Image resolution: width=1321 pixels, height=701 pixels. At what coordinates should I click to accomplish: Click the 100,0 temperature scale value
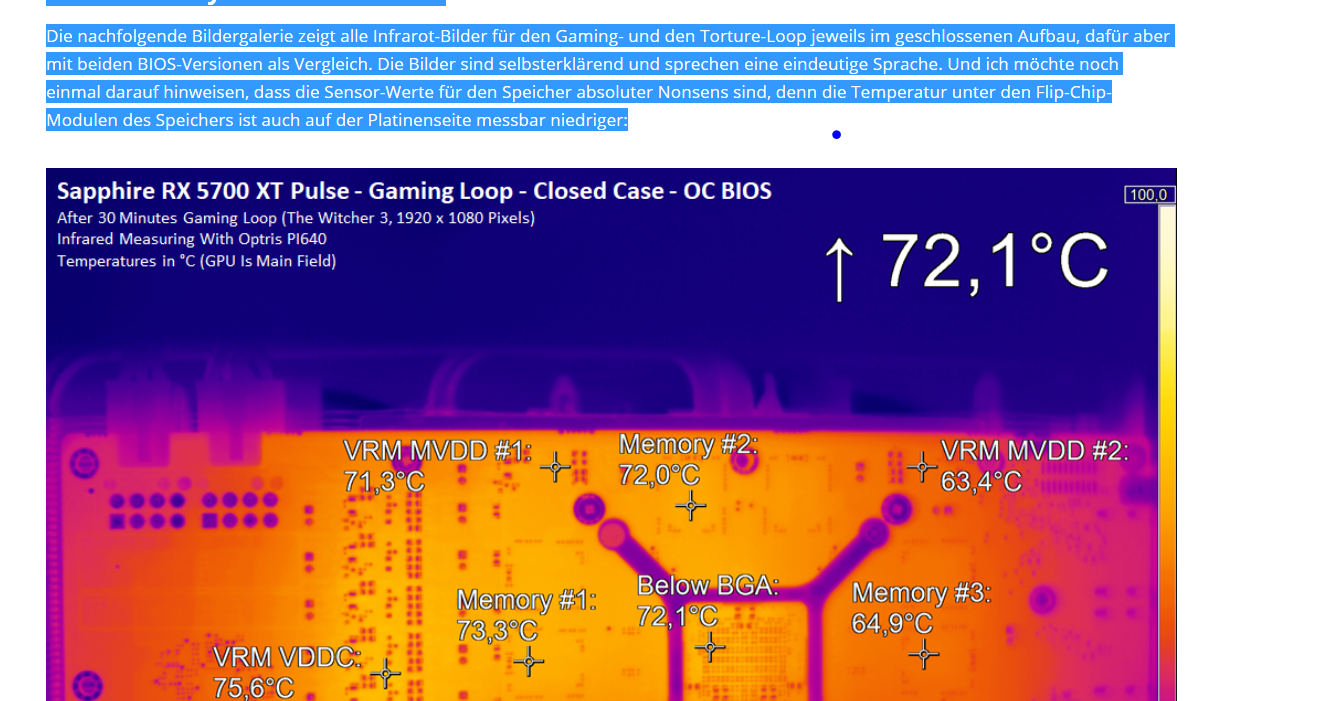click(x=1151, y=195)
